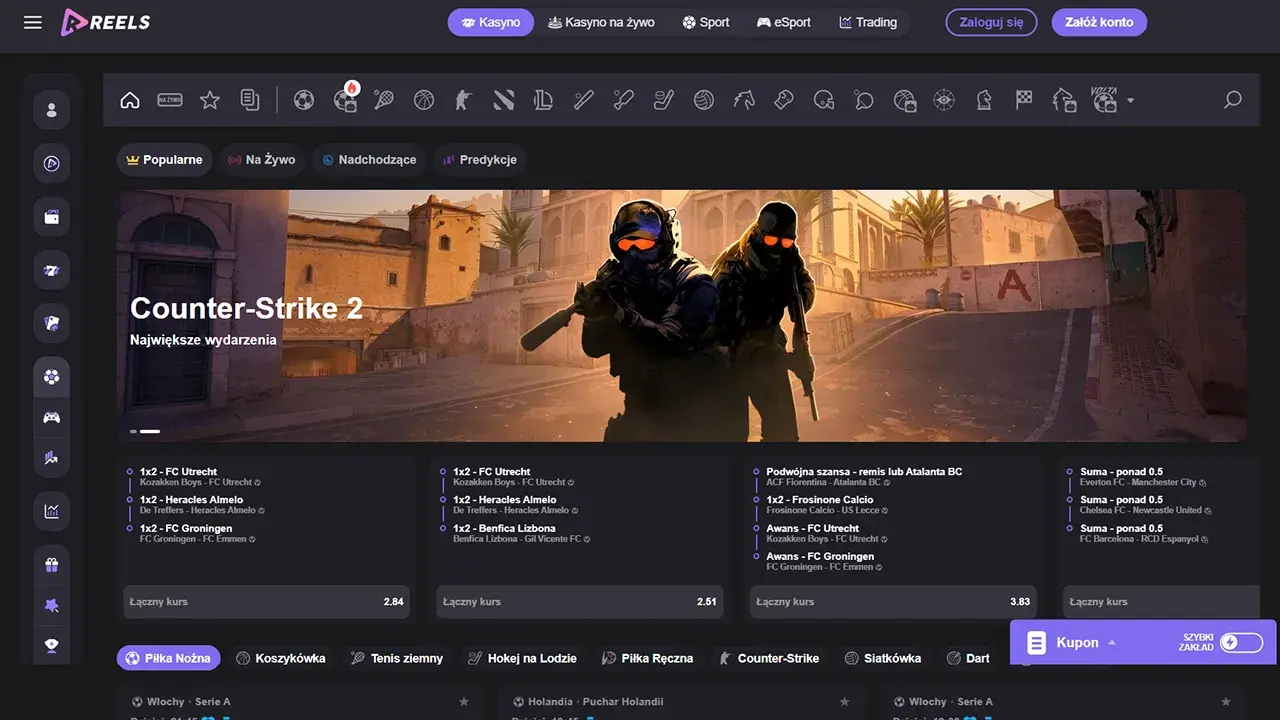Viewport: 1280px width, 720px height.
Task: Select the tennis racket sport icon
Action: [384, 100]
